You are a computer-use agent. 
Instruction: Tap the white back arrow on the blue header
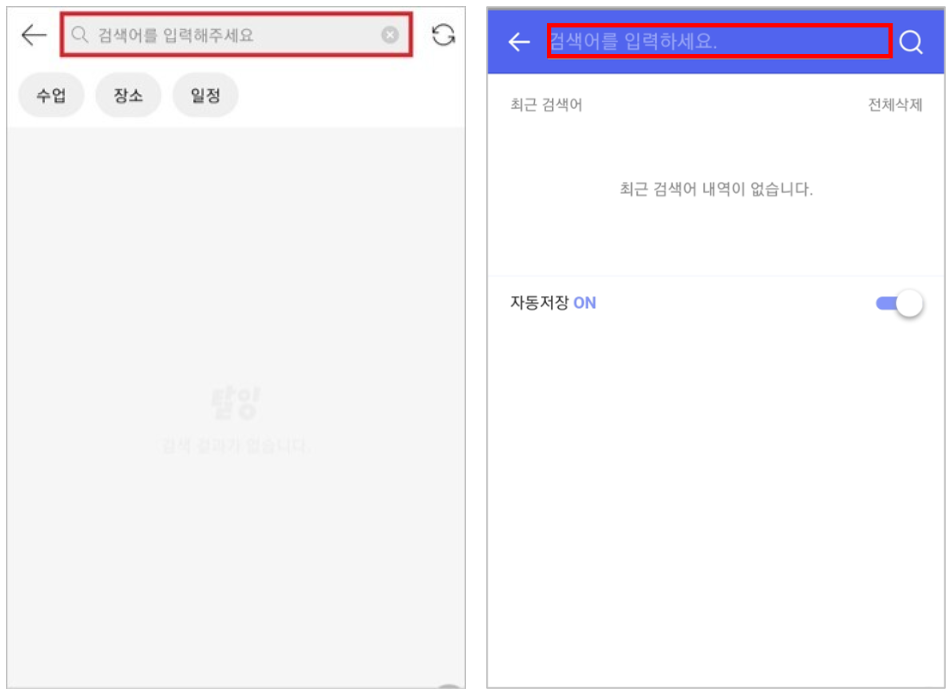(x=519, y=42)
